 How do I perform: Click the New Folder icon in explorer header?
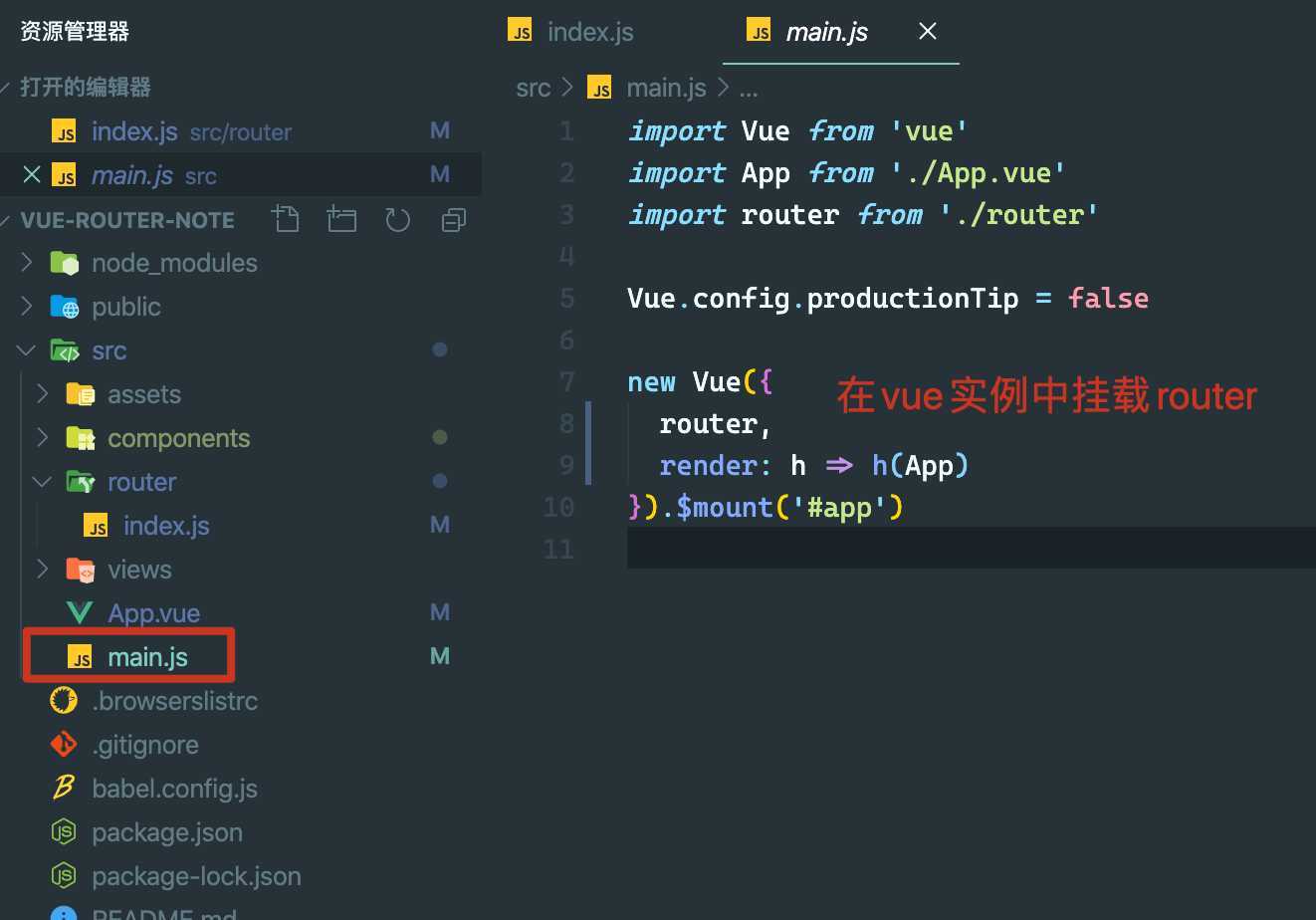coord(341,219)
